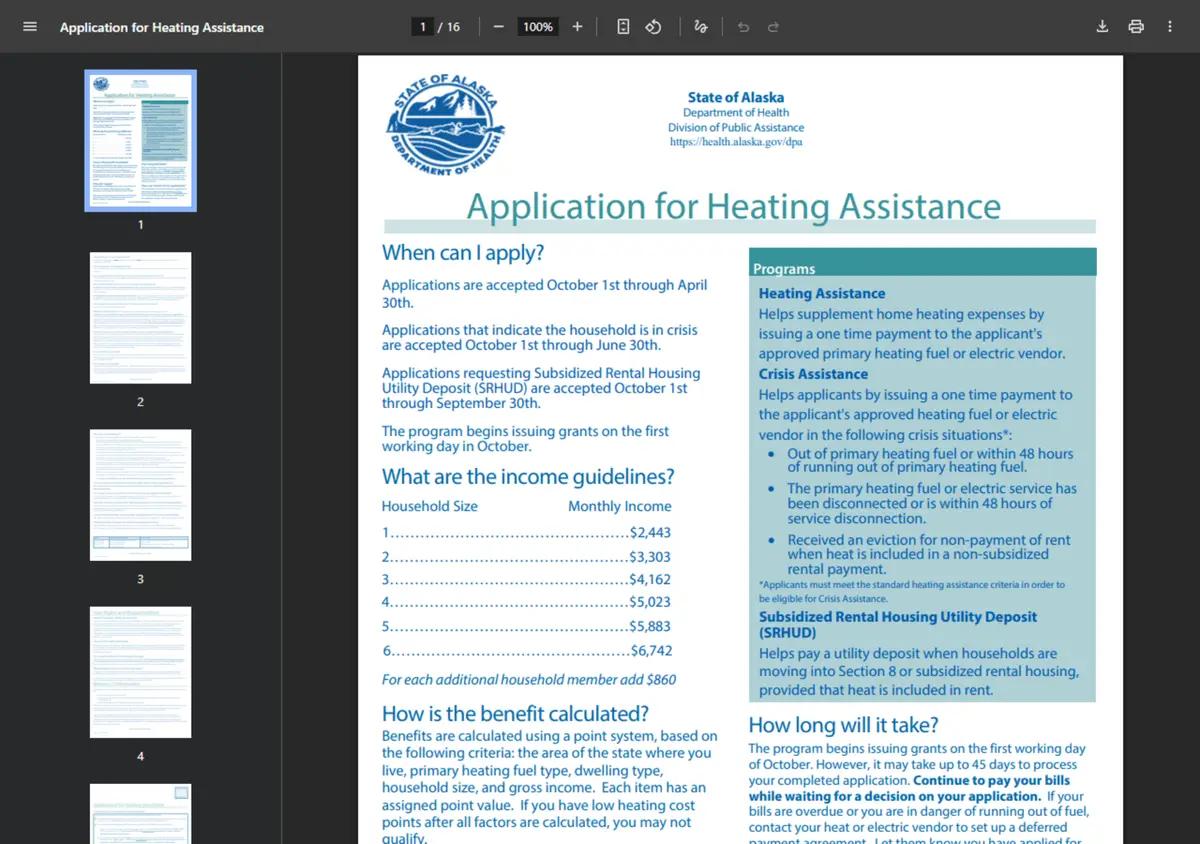Rotate the document counterclockwise
The image size is (1200, 844).
[x=653, y=27]
